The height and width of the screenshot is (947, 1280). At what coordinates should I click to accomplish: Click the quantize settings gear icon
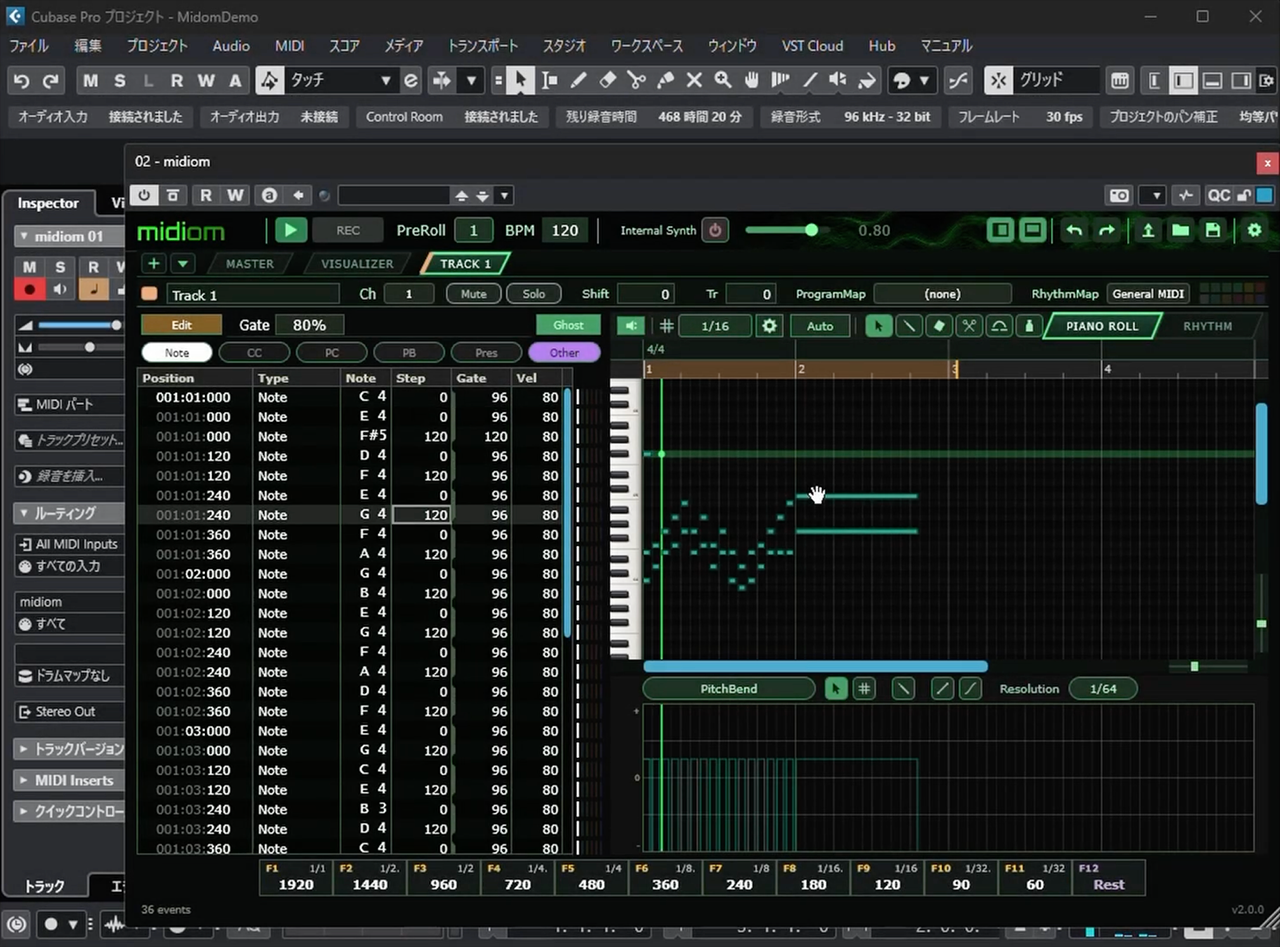769,326
